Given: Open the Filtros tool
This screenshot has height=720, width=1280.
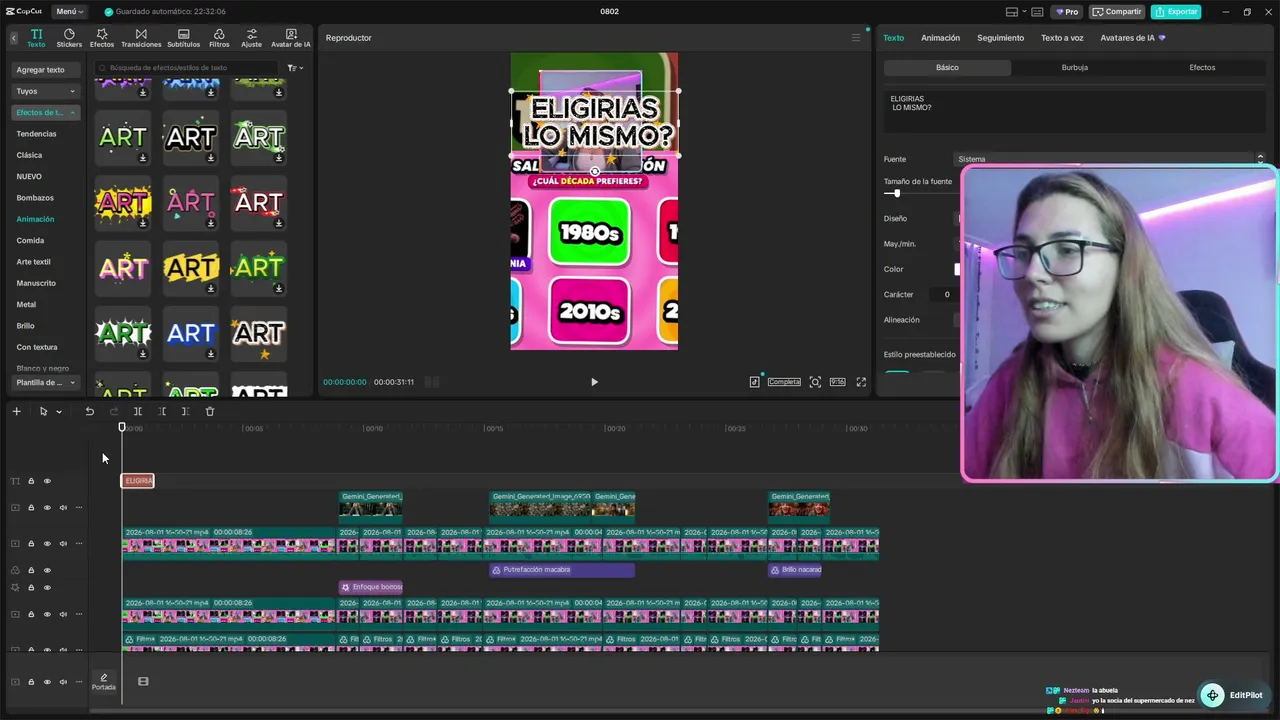Looking at the screenshot, I should 219,38.
